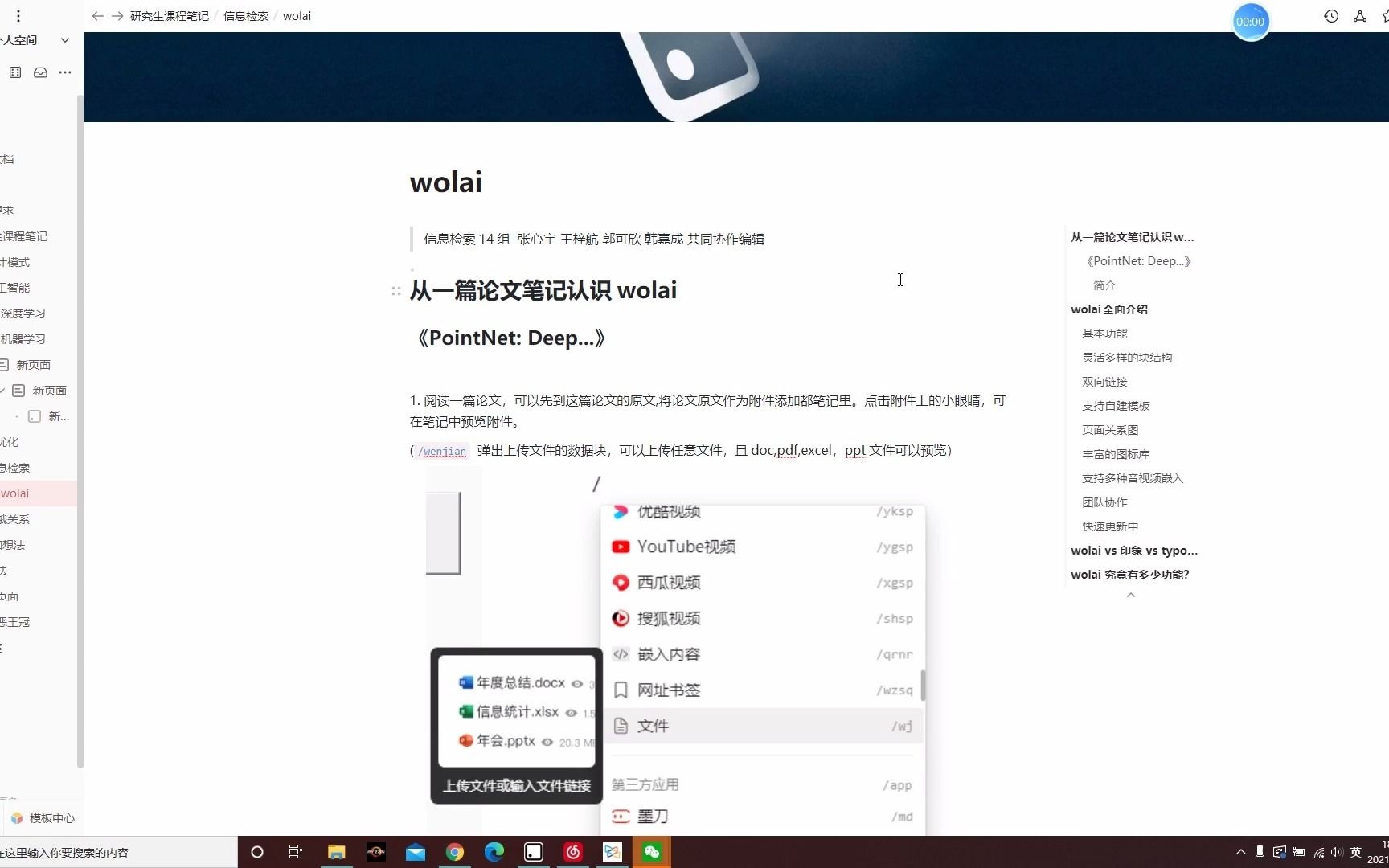Screen dimensions: 1389x868
Task: Jump to 团队协作 in the outline
Action: [1104, 502]
